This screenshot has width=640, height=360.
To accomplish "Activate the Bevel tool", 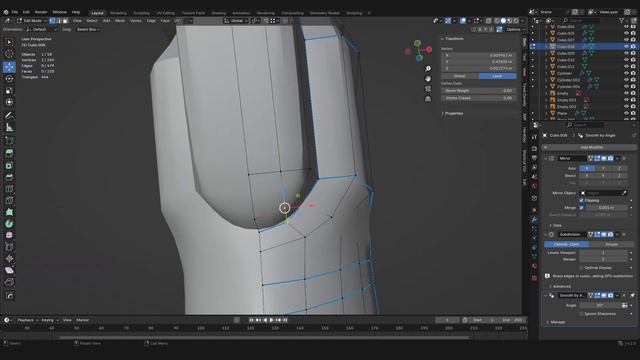I will (9, 177).
